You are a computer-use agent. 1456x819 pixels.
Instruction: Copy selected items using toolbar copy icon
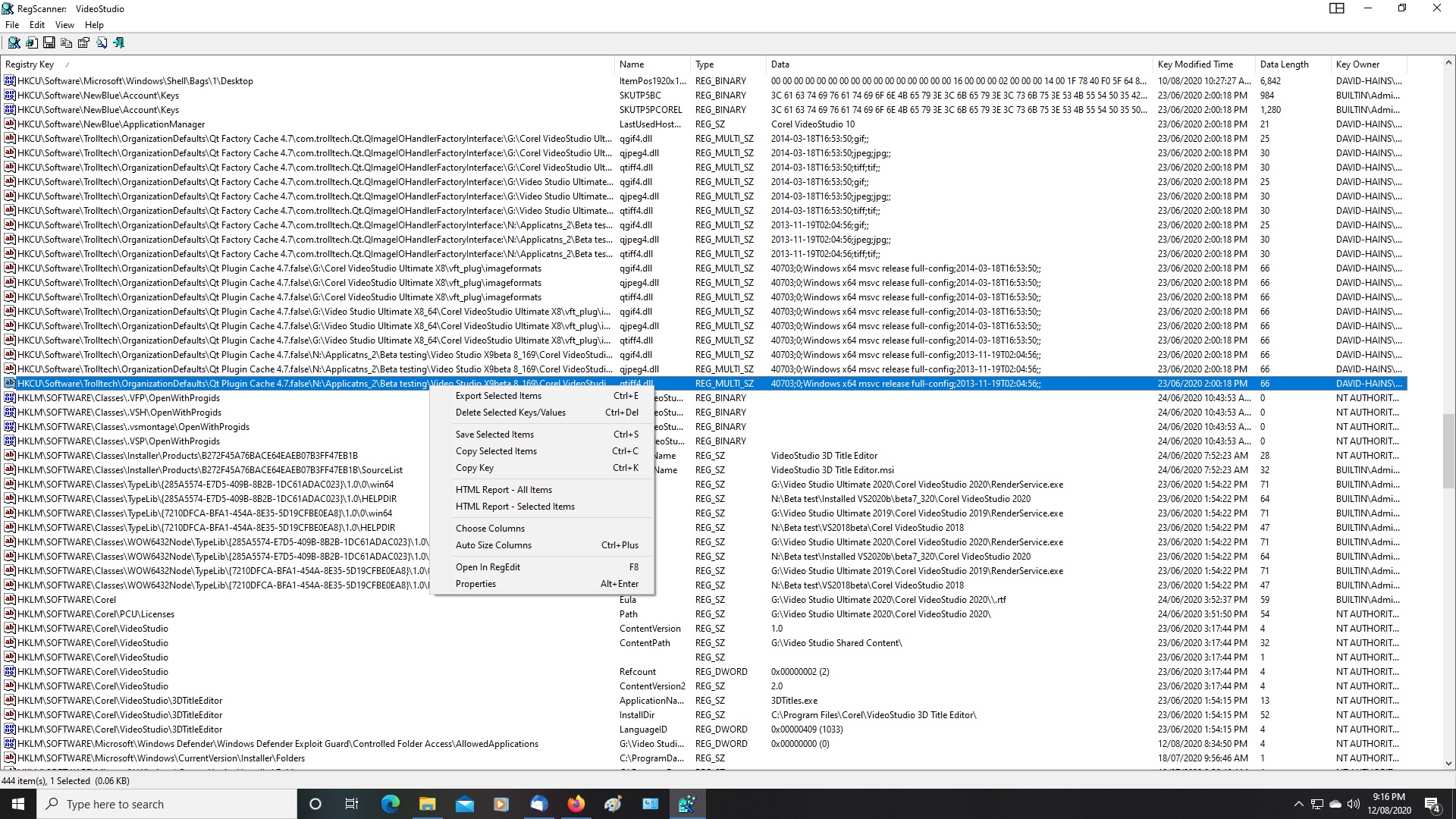[66, 43]
